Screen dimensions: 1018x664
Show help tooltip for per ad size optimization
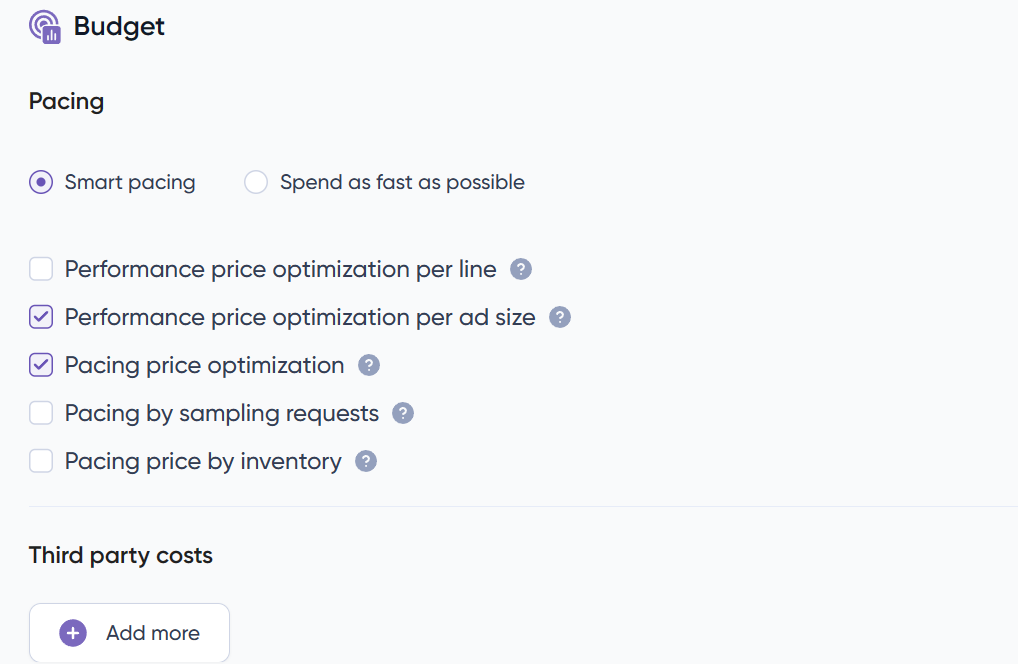tap(560, 317)
